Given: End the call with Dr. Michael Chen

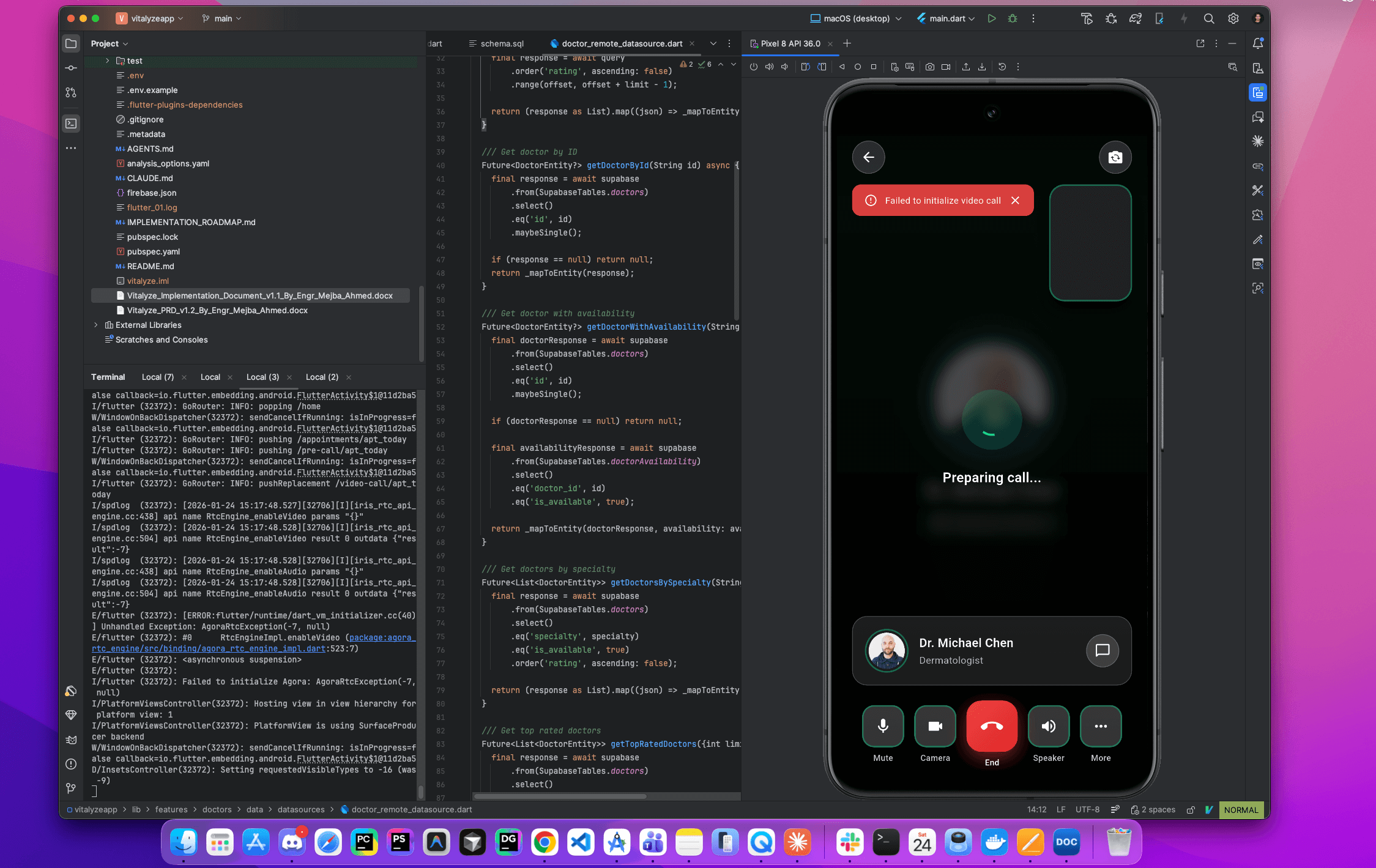Looking at the screenshot, I should [991, 727].
